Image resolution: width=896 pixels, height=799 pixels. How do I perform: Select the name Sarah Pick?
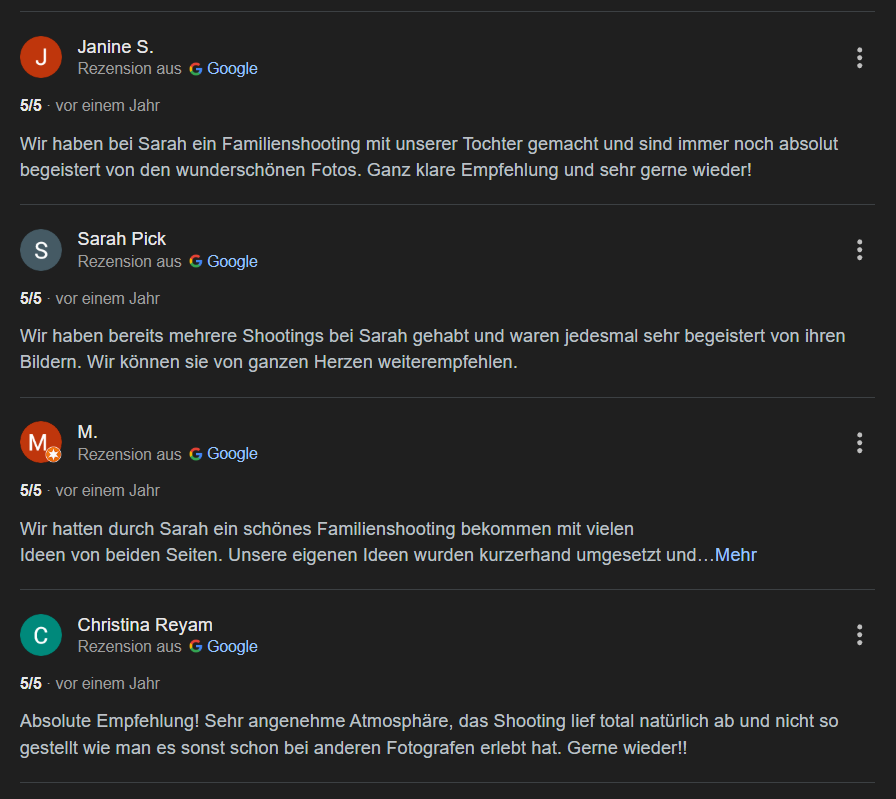[122, 239]
